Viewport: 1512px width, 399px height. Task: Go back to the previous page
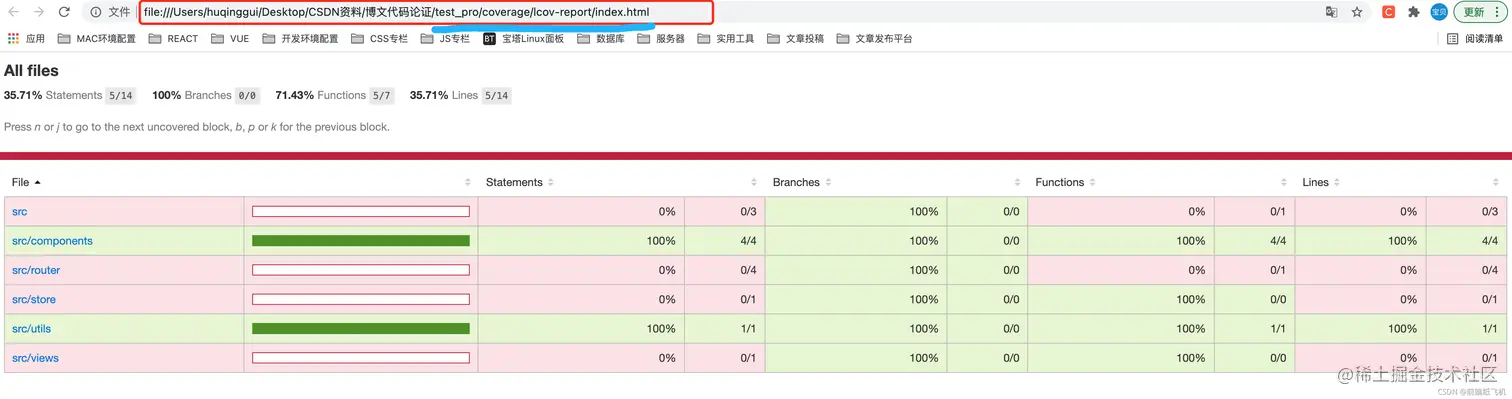coord(14,12)
